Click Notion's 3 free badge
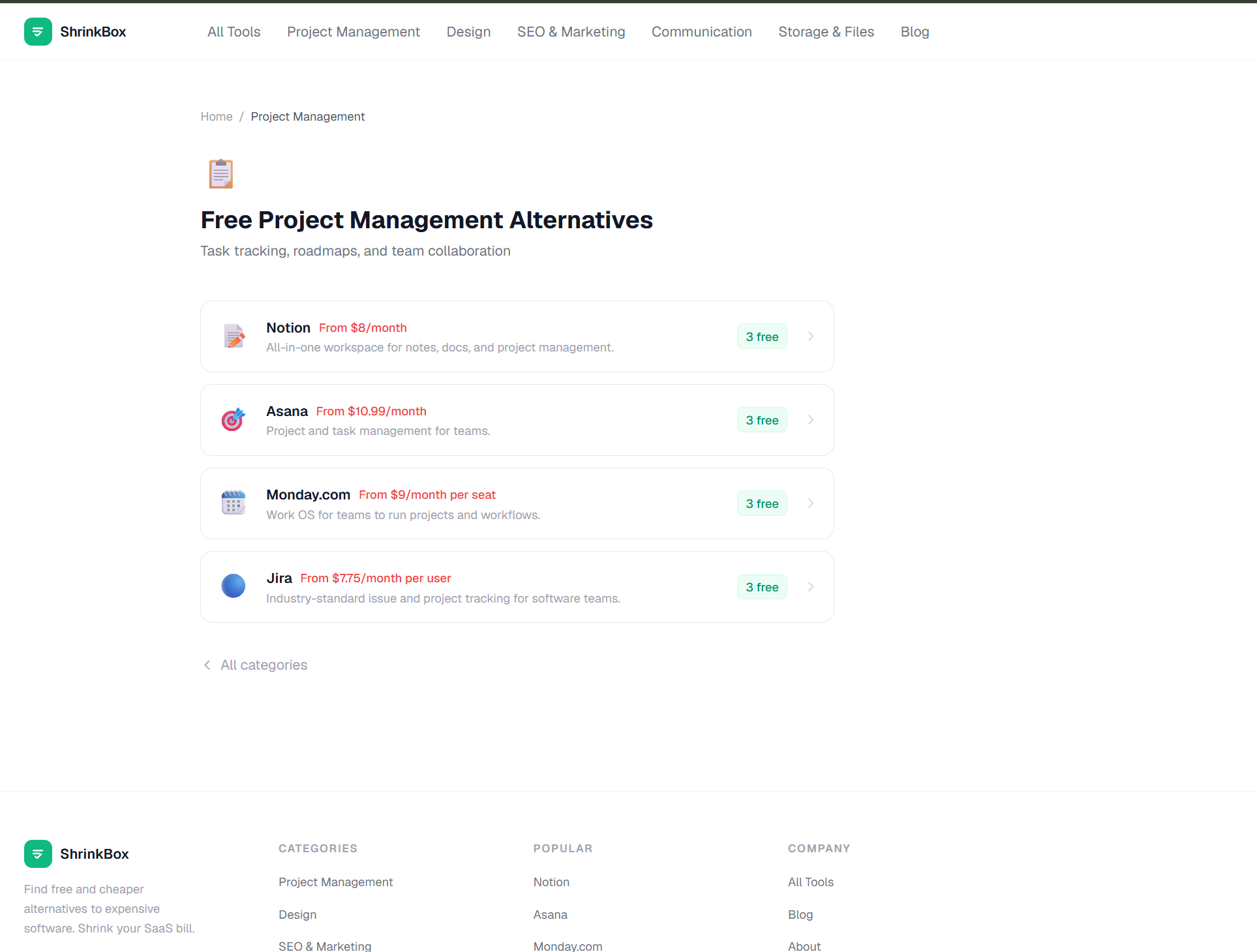Image resolution: width=1257 pixels, height=952 pixels. pos(762,336)
